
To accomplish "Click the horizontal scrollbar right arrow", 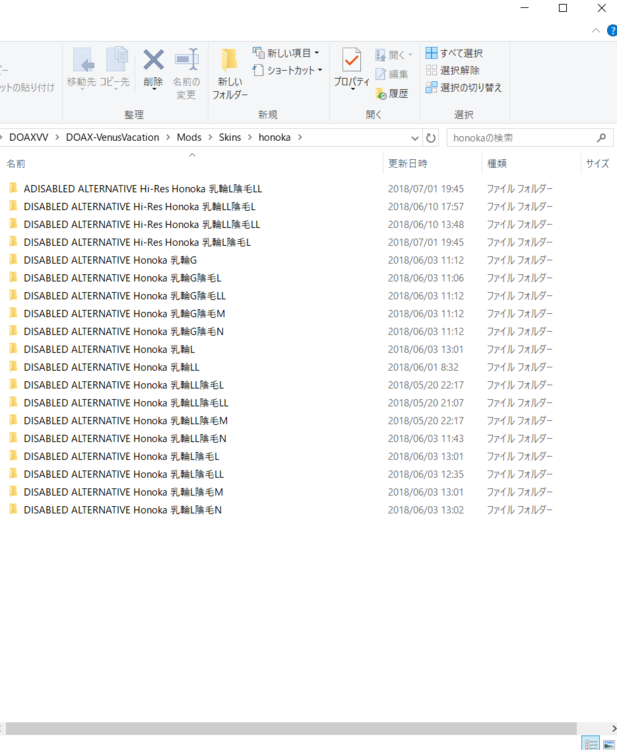I will click(x=613, y=728).
